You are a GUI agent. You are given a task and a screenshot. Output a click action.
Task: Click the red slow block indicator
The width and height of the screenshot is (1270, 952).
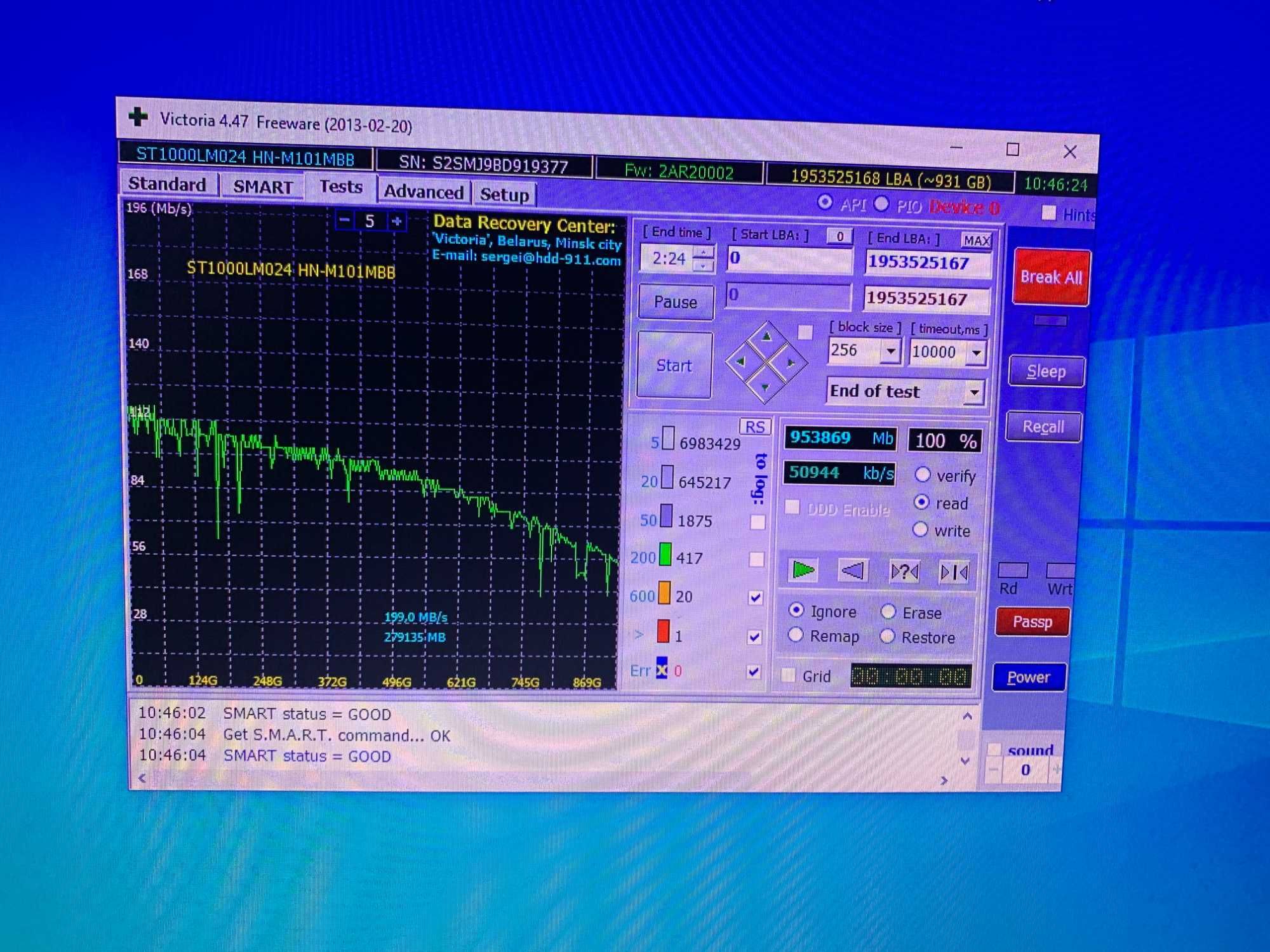[663, 631]
